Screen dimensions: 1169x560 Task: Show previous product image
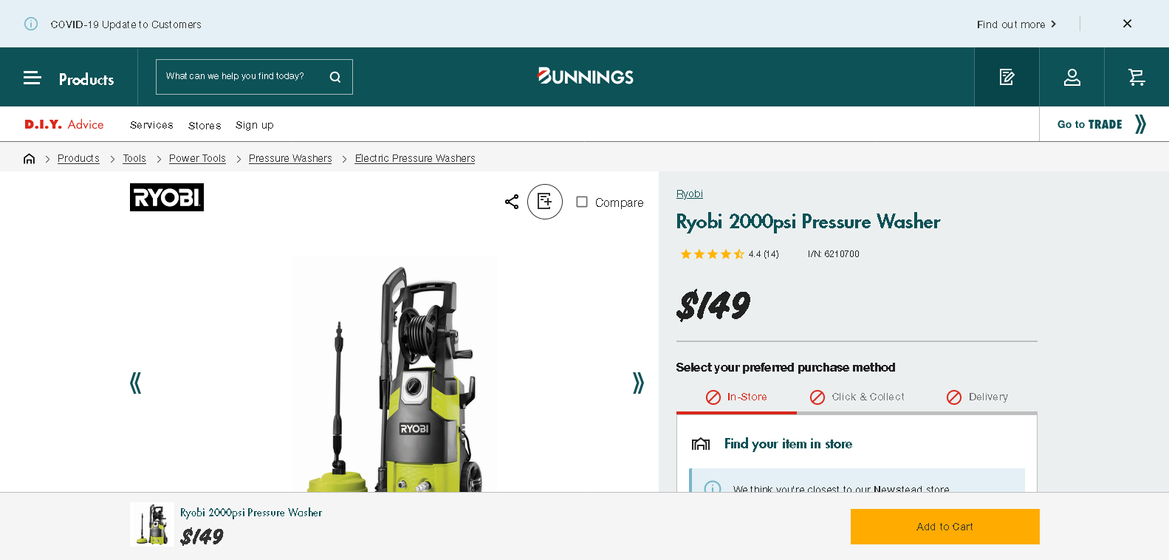point(135,383)
